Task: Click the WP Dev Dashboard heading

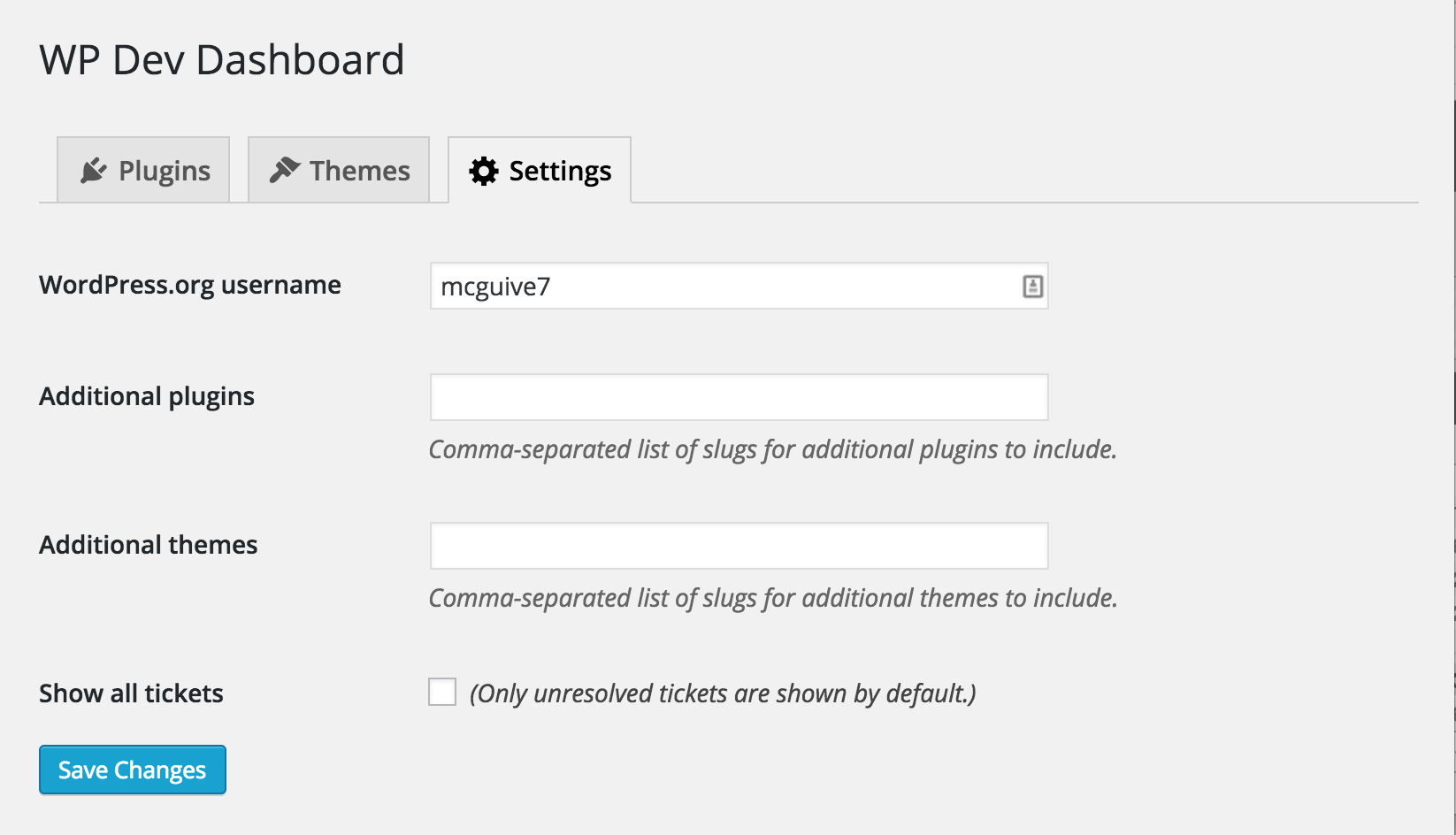Action: tap(222, 60)
